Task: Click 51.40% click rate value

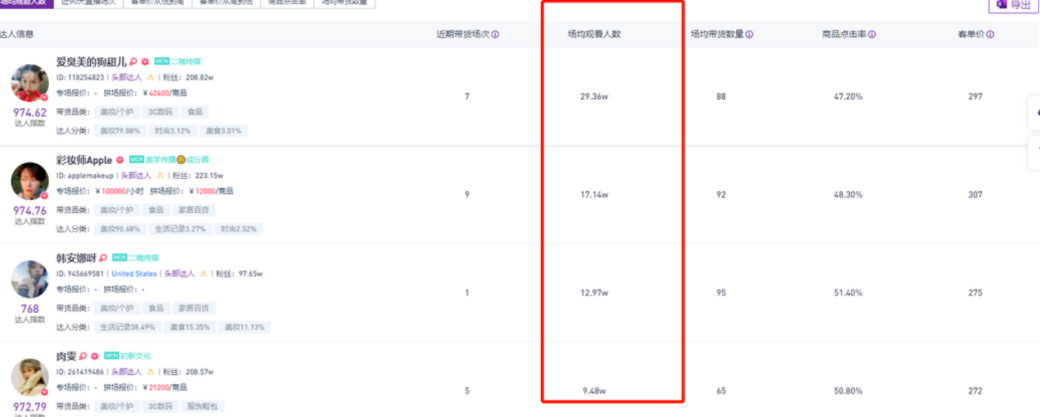Action: 848,293
